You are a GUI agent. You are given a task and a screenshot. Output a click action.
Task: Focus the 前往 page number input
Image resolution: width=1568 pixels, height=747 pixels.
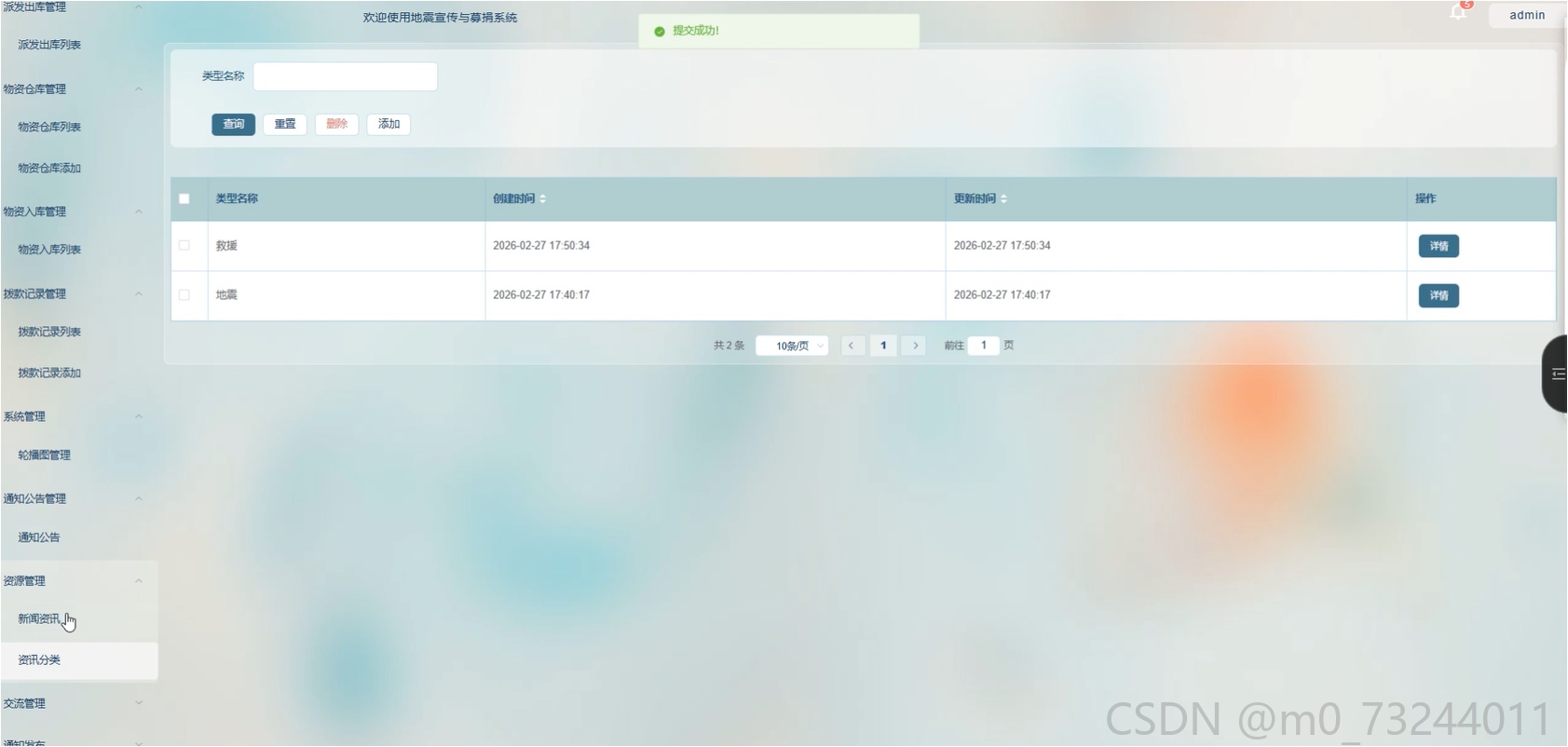point(984,346)
